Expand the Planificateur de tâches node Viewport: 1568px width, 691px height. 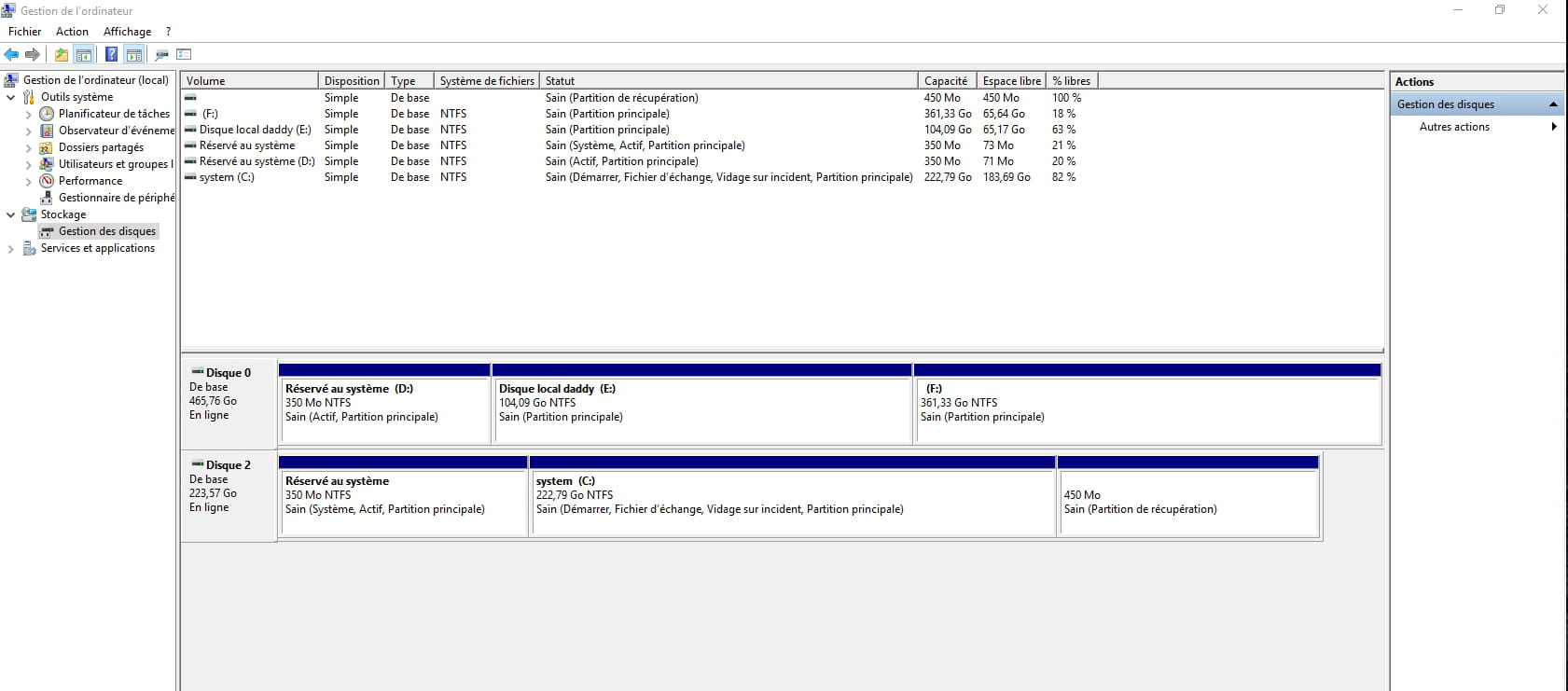(28, 115)
